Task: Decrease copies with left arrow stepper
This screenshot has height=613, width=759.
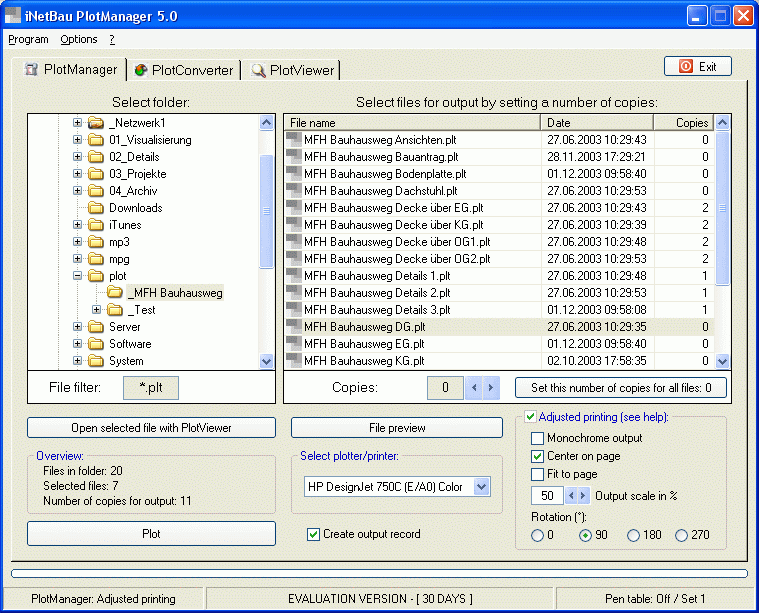Action: pos(474,387)
